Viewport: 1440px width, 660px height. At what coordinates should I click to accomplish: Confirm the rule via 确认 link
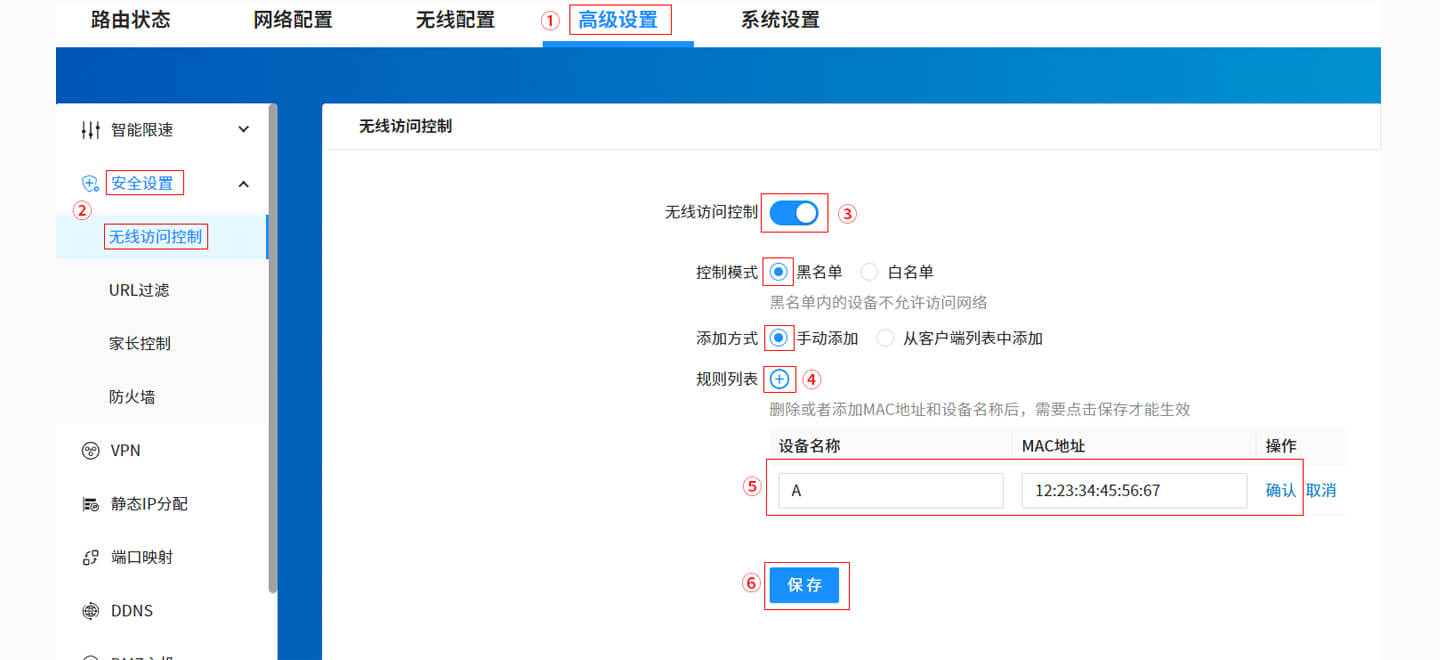(x=1280, y=490)
